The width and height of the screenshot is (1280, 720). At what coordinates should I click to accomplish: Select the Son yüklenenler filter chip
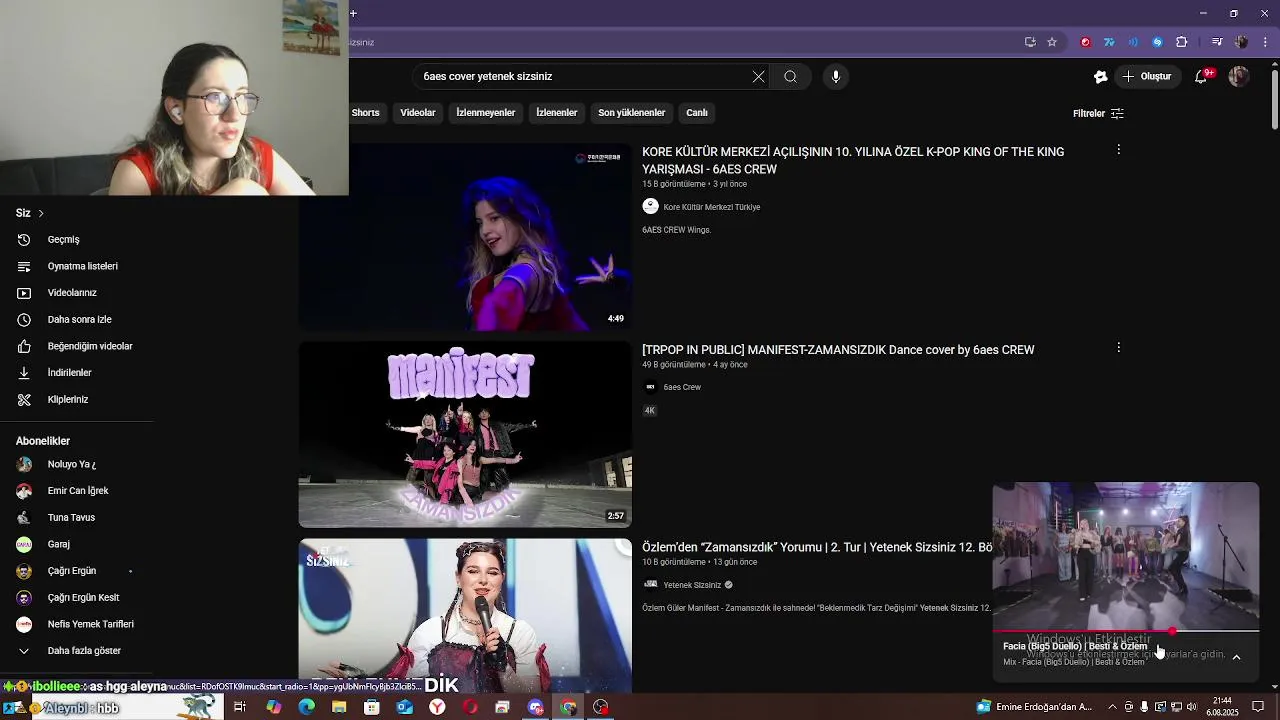click(x=631, y=113)
